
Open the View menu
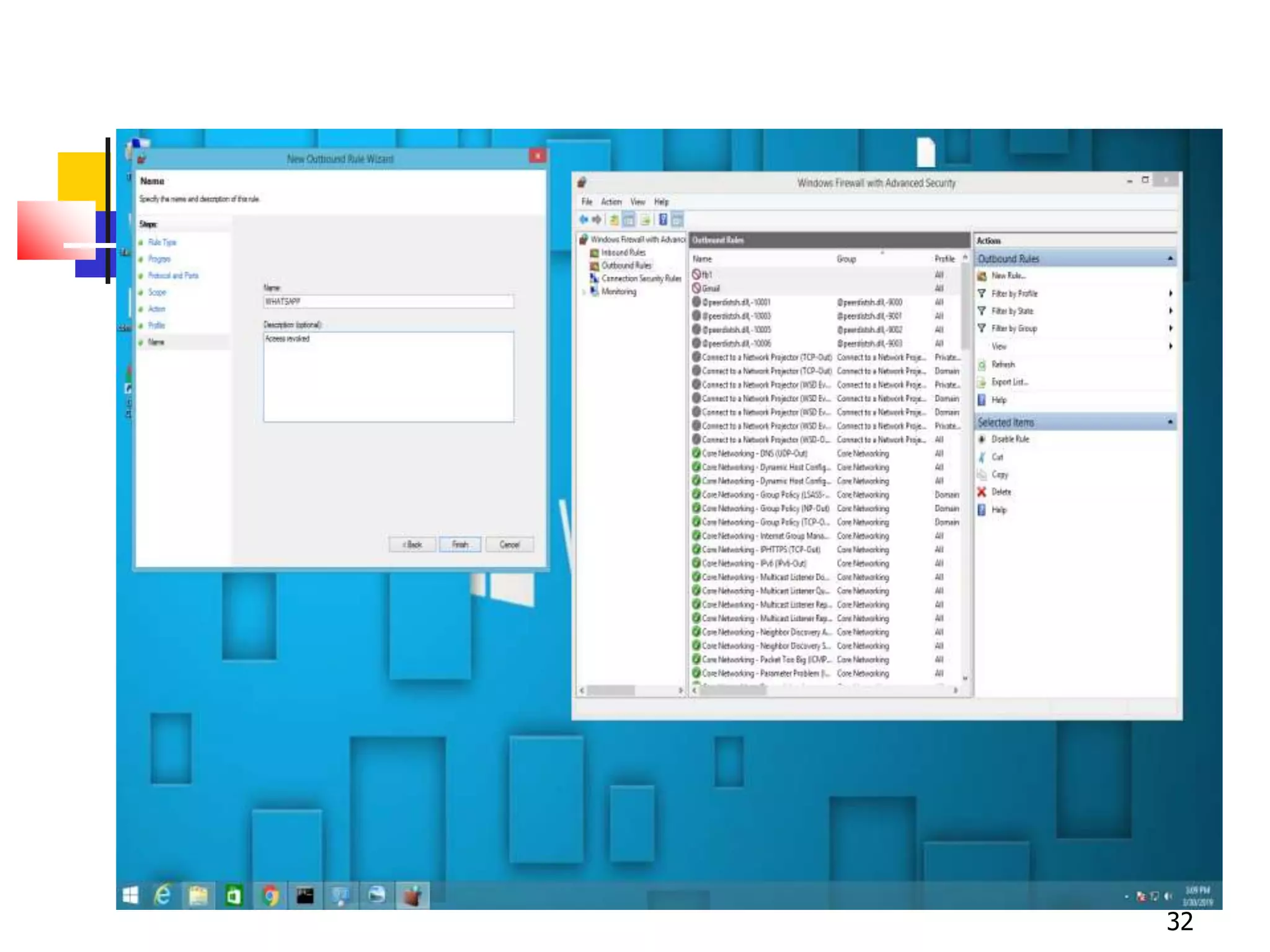tap(637, 202)
